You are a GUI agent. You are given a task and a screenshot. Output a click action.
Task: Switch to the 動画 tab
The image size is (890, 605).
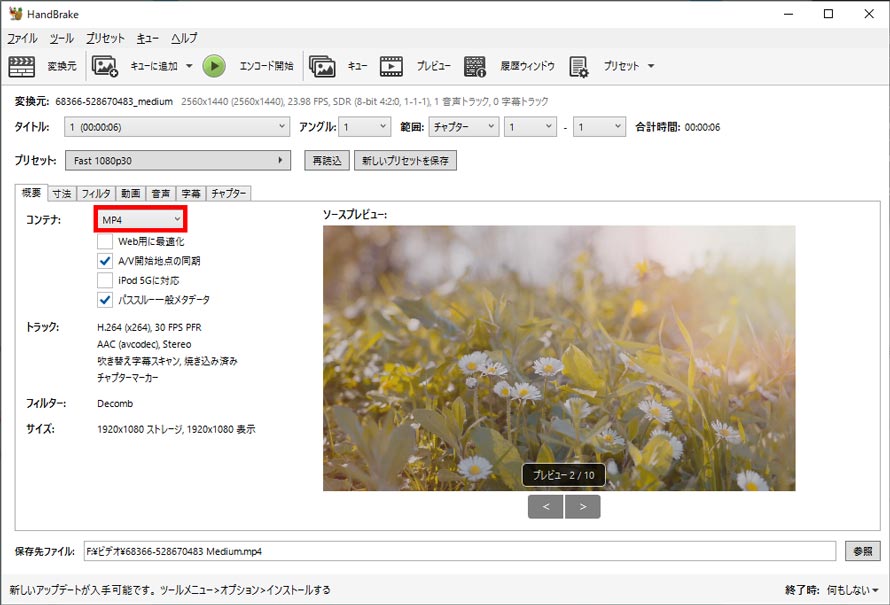point(131,194)
